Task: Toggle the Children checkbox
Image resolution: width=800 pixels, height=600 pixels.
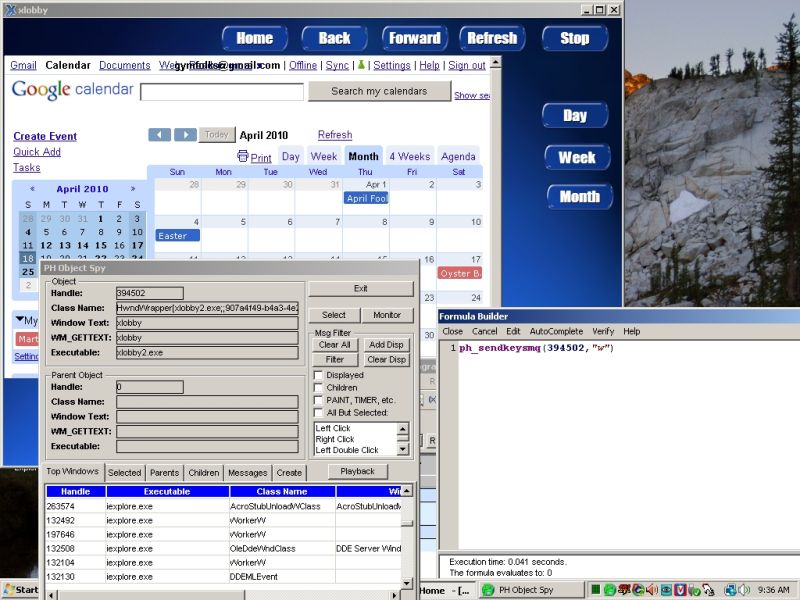Action: point(318,388)
